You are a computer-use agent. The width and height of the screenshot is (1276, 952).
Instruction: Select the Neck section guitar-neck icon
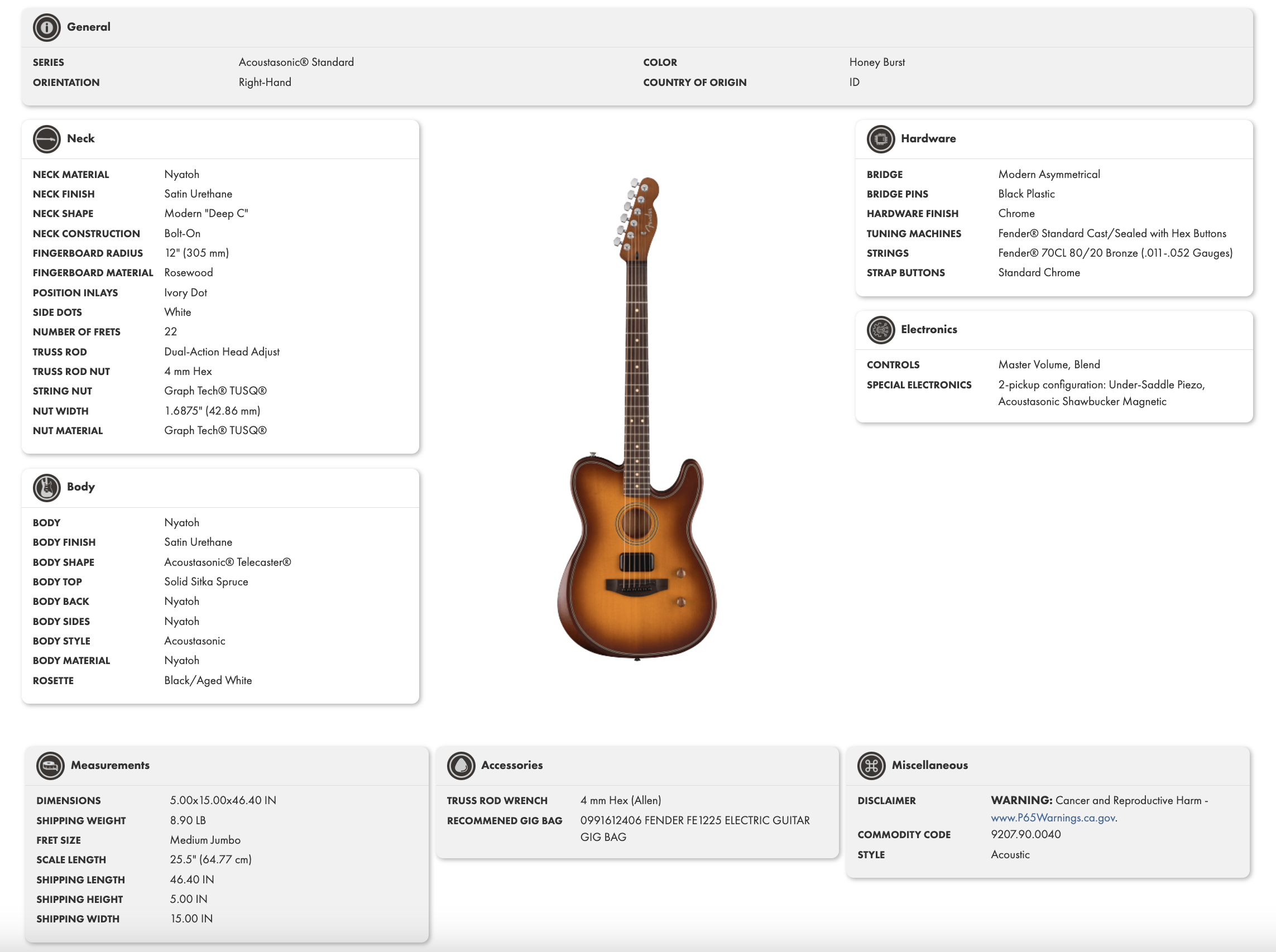[47, 138]
